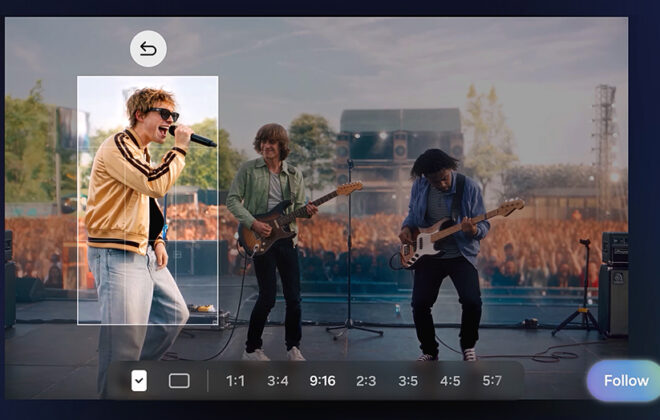
Task: Select the 9:16 aspect ratio
Action: [322, 381]
